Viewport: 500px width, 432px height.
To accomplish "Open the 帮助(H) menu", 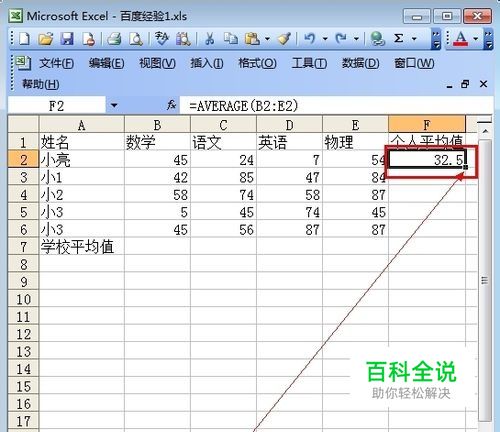I will pyautogui.click(x=41, y=84).
